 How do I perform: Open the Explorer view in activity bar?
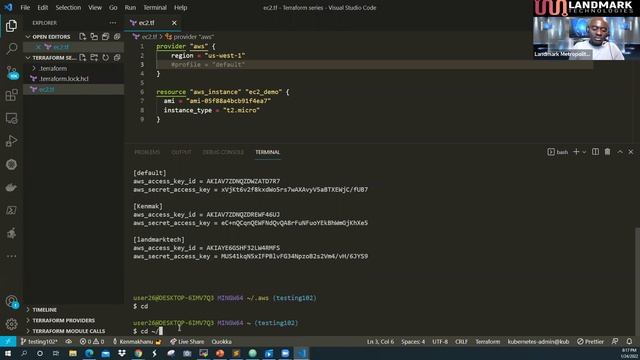[11, 26]
